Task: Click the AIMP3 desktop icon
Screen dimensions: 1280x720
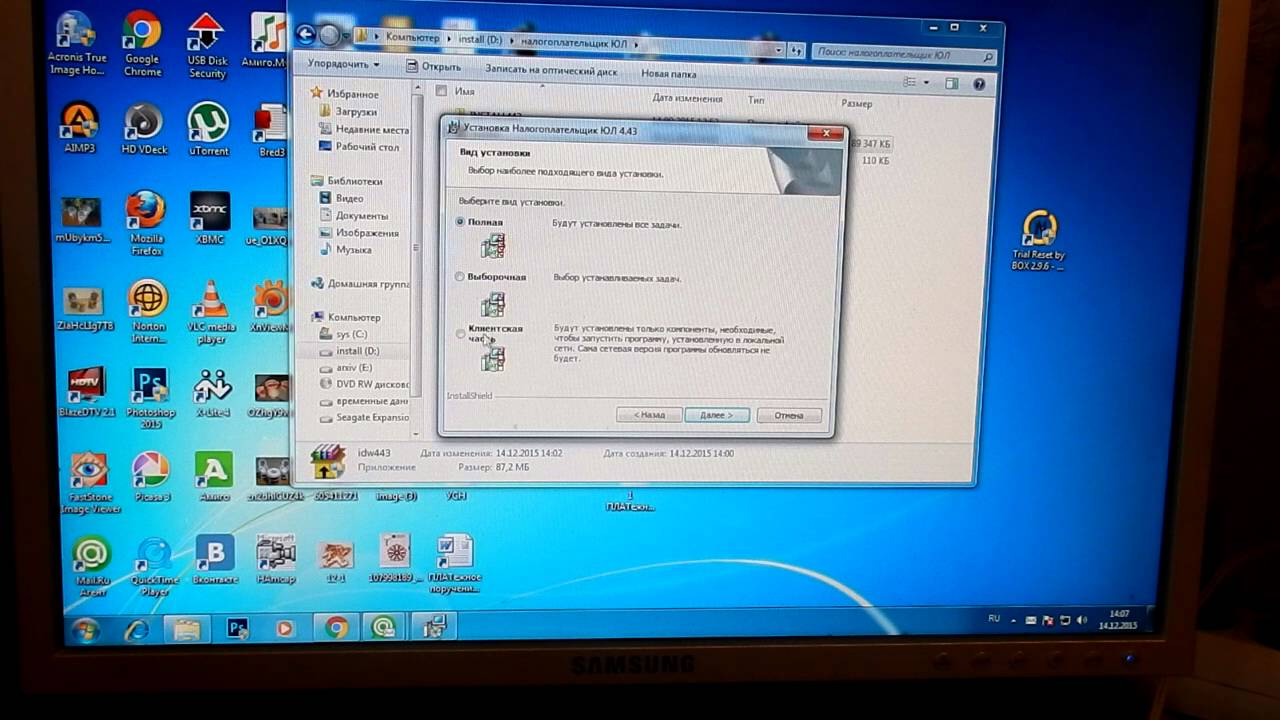Action: (x=80, y=128)
